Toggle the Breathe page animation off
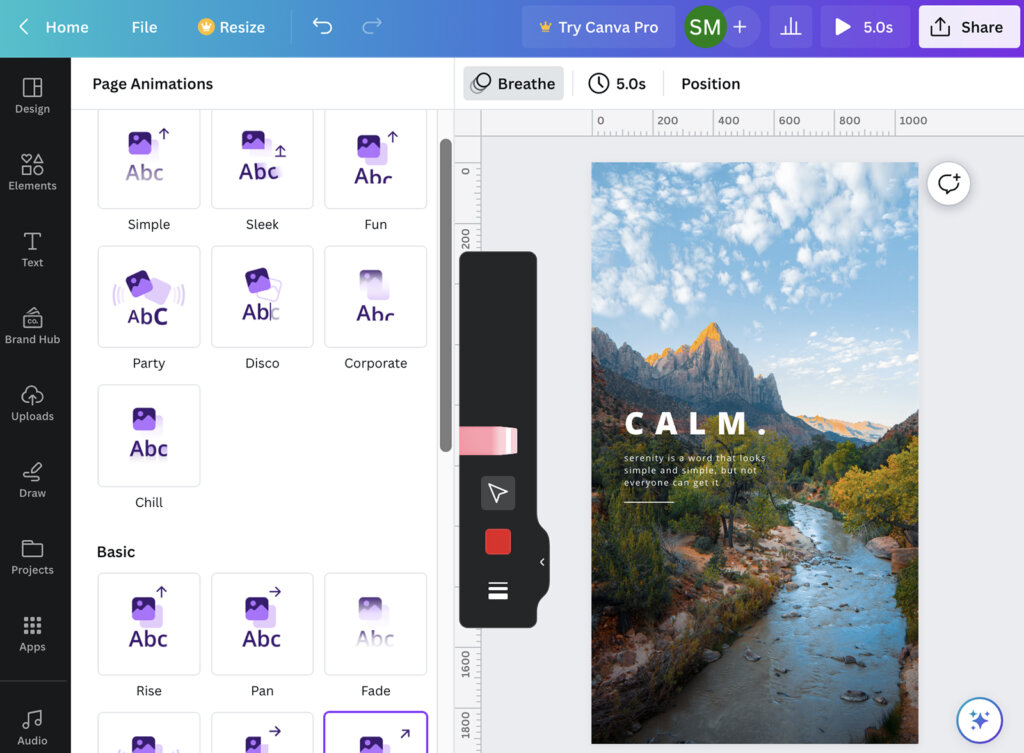1024x753 pixels. [x=513, y=83]
